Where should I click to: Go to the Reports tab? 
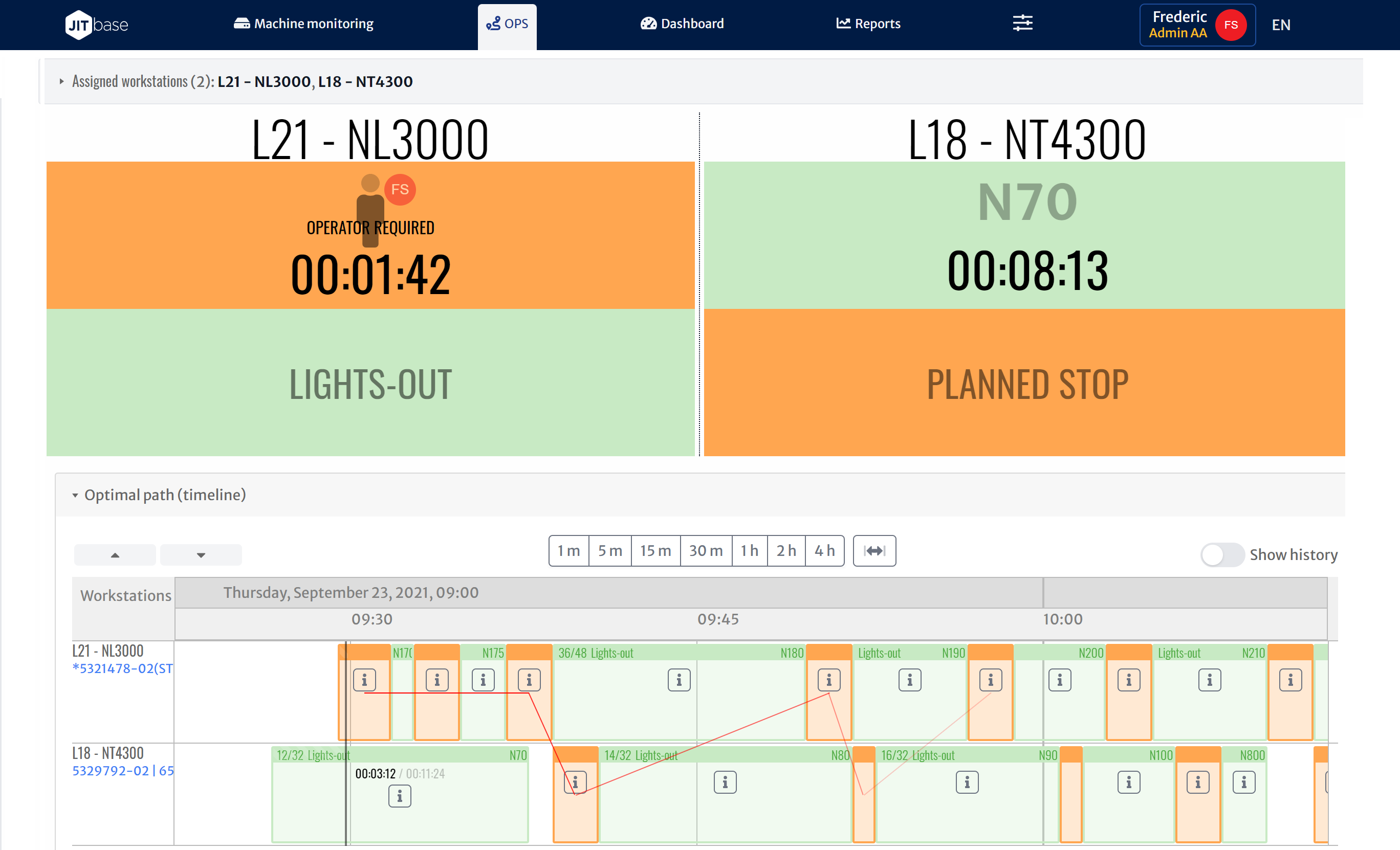coord(868,24)
